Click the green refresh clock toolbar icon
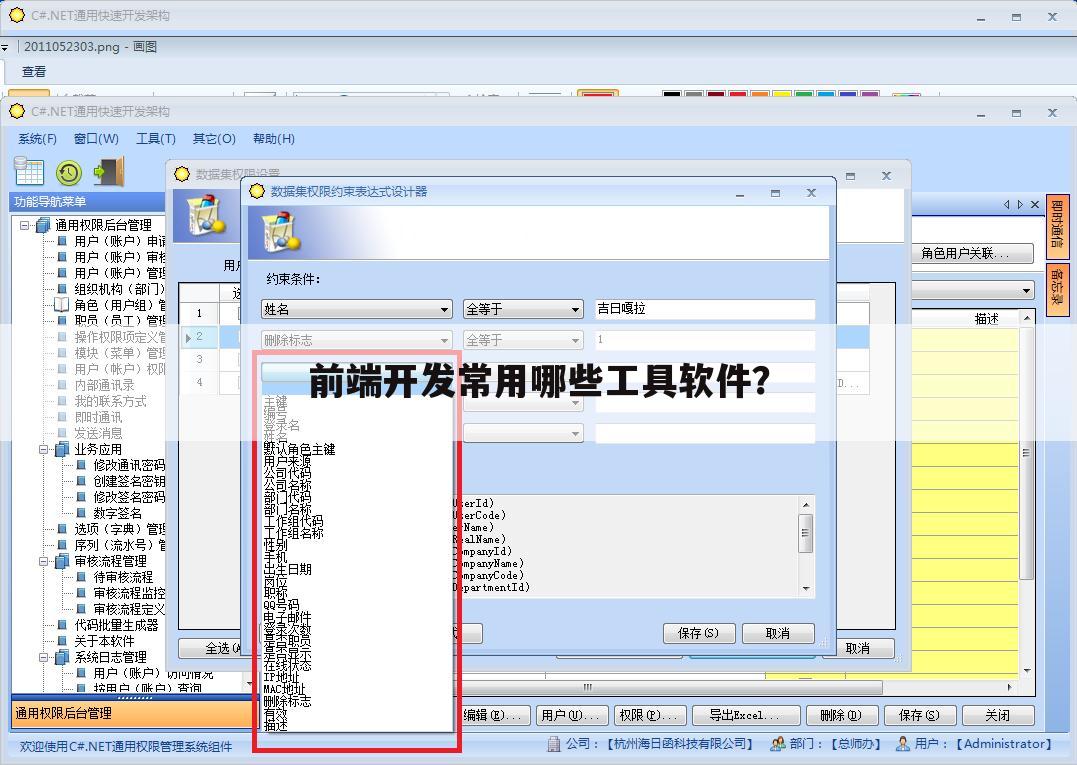This screenshot has height=765, width=1077. 69,172
